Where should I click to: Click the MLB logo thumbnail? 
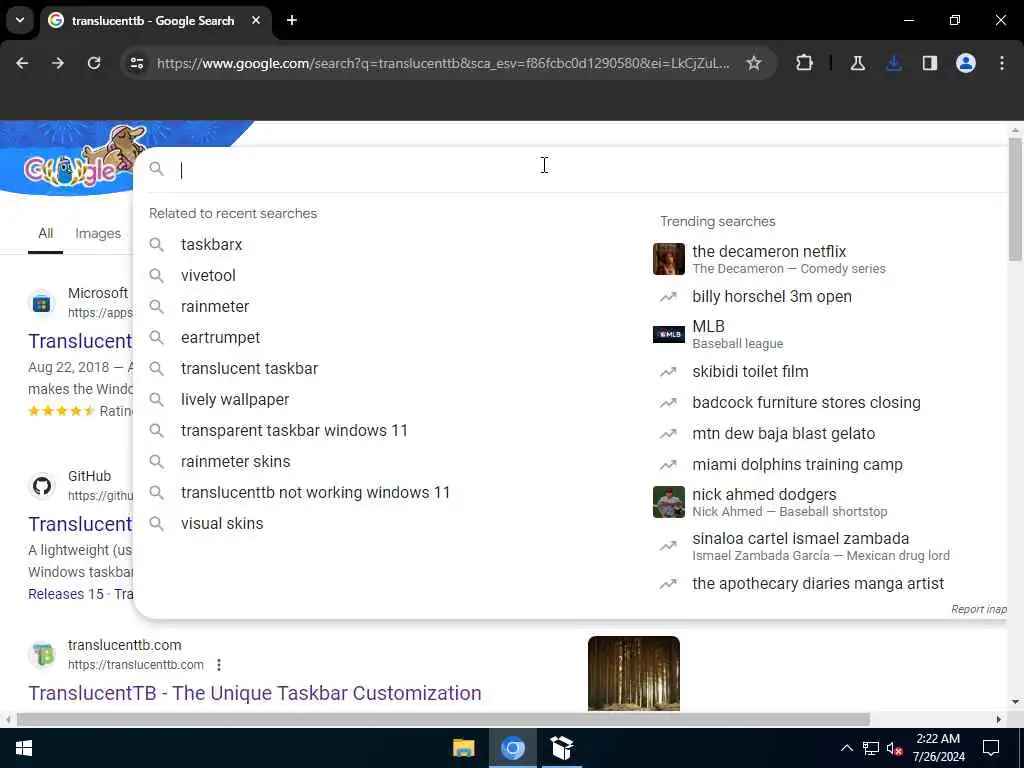pos(669,334)
